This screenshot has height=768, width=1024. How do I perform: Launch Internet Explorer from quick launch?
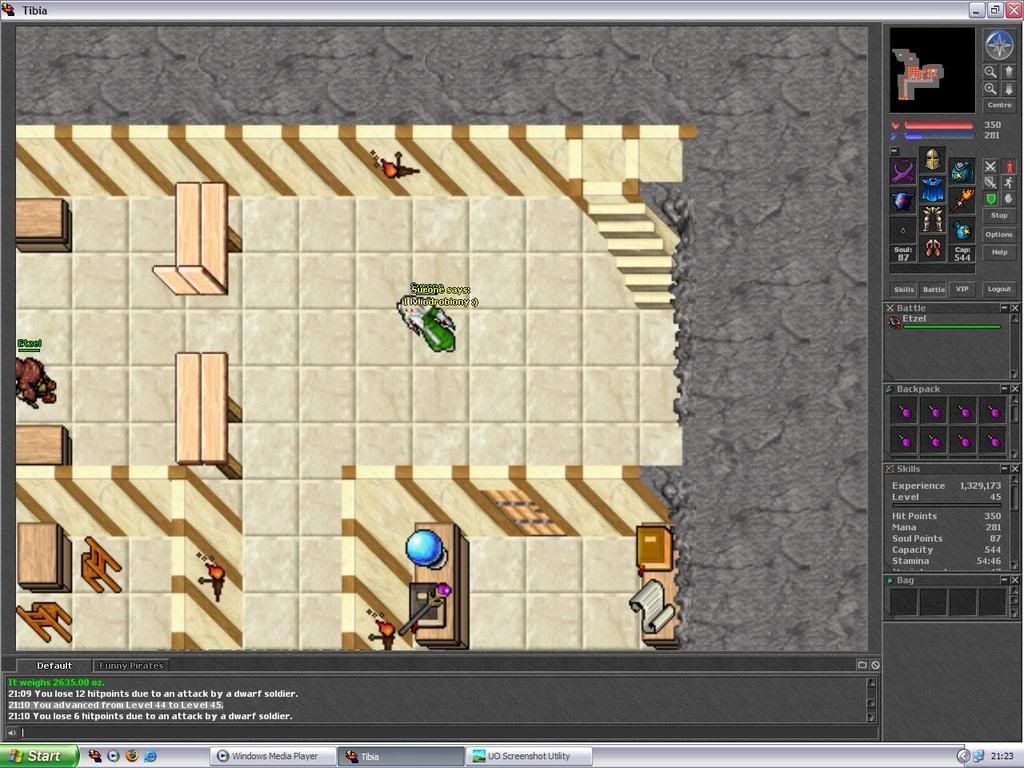[150, 756]
